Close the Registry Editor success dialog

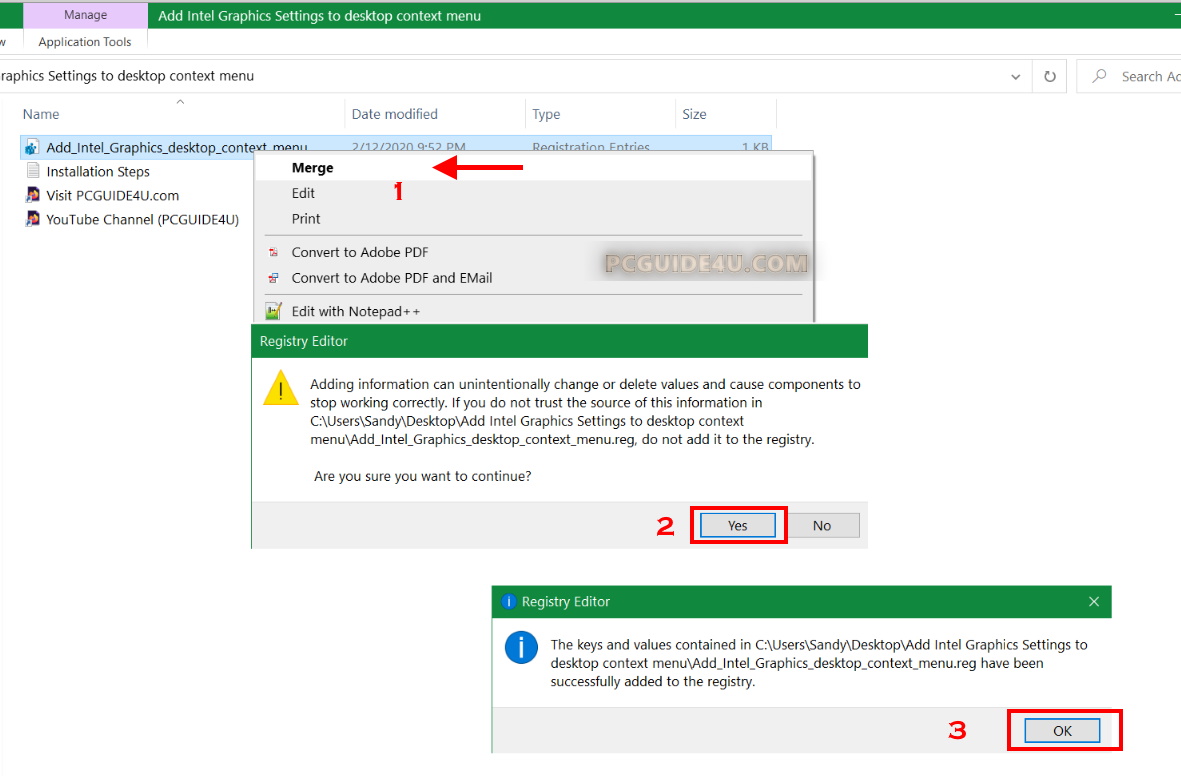[1094, 602]
